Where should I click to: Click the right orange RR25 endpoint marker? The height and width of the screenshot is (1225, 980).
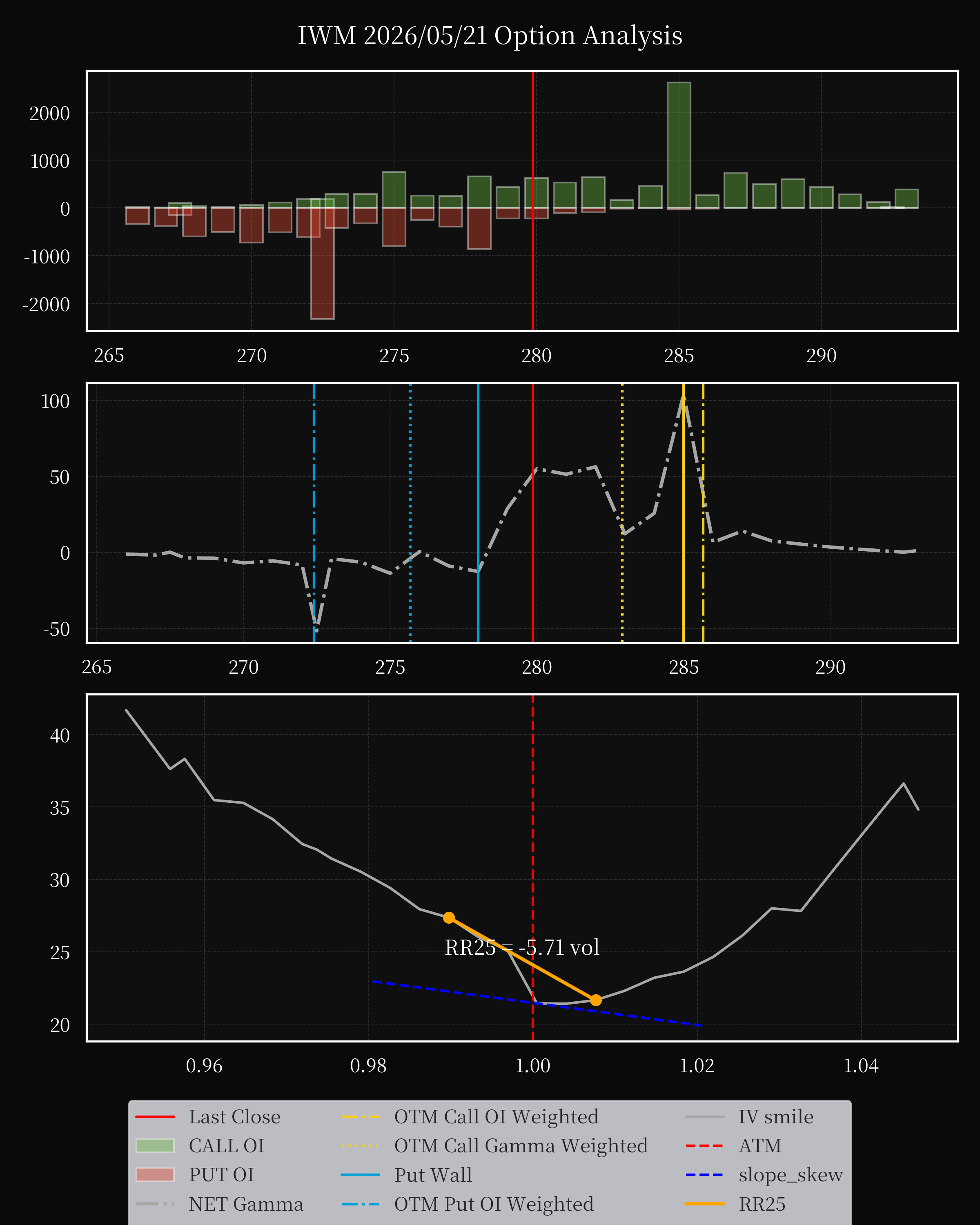coord(595,1000)
